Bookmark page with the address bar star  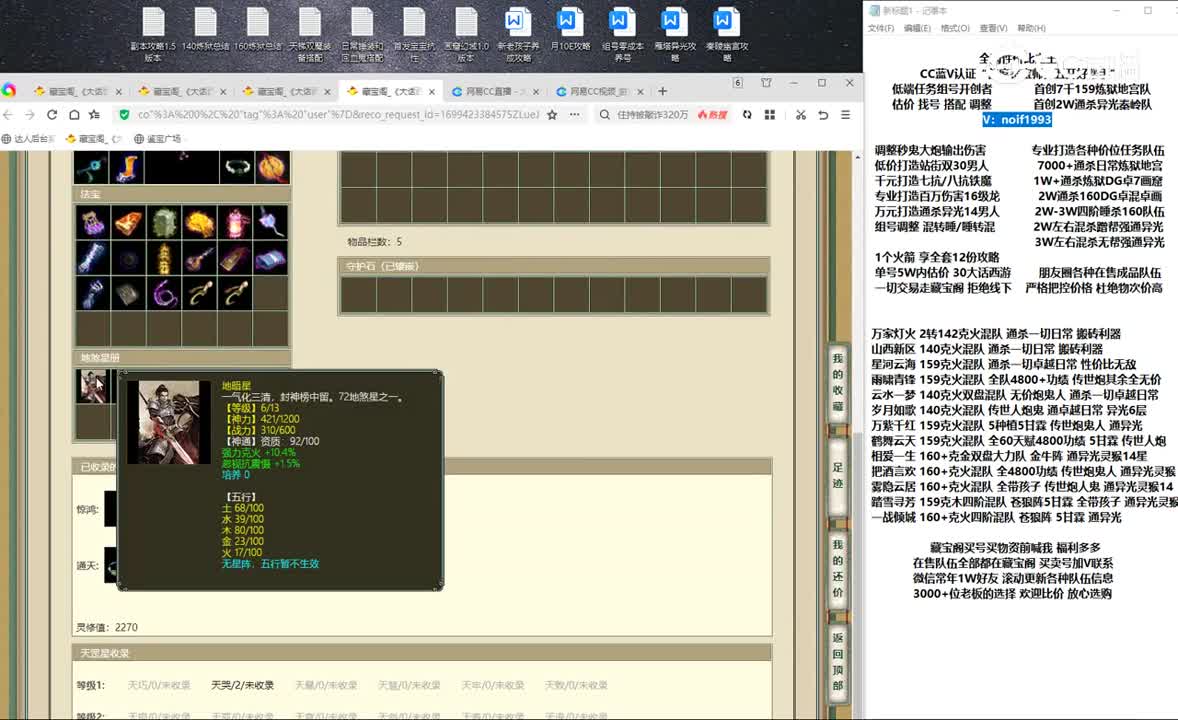tap(552, 114)
